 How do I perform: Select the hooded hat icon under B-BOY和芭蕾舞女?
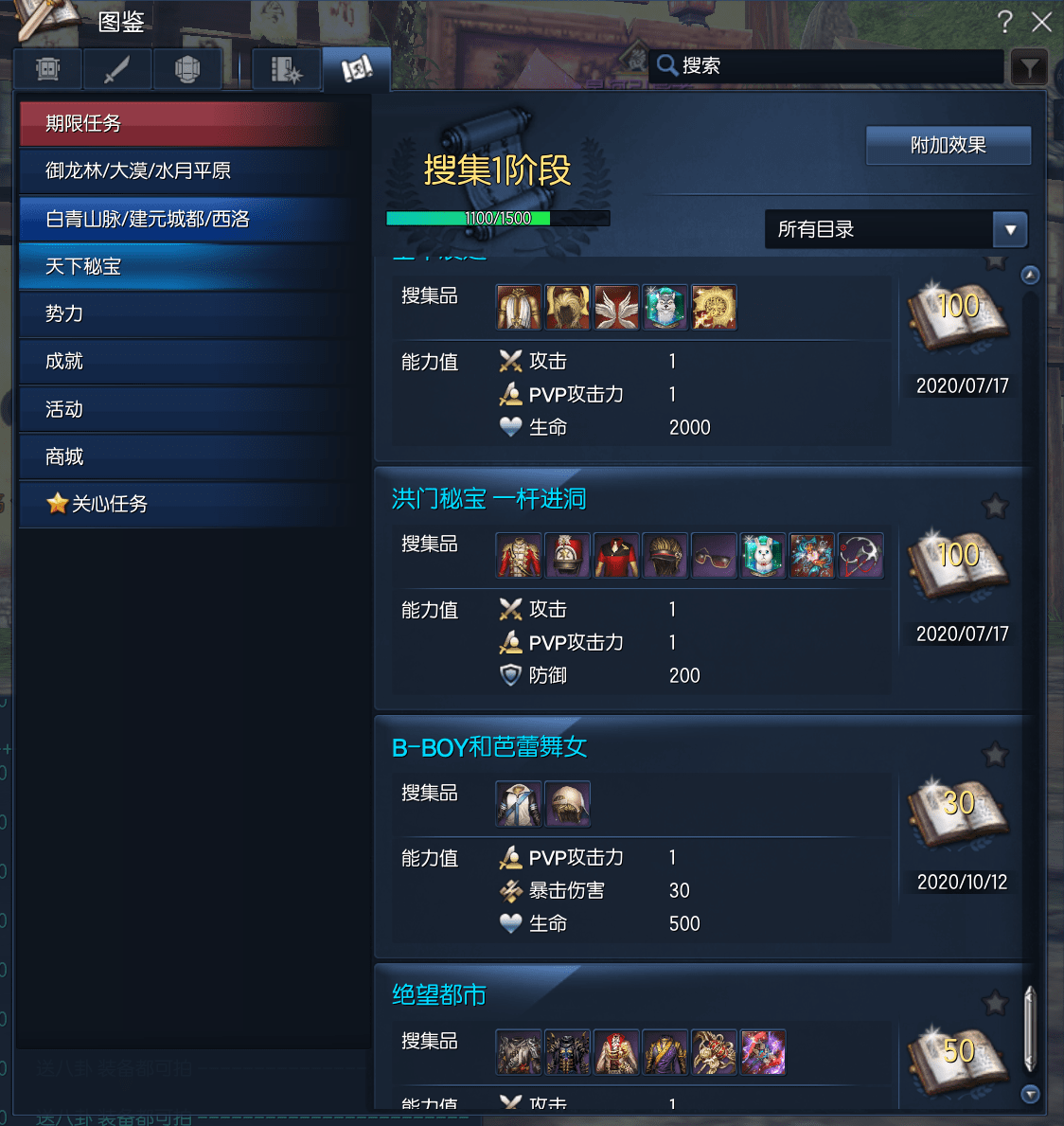567,804
